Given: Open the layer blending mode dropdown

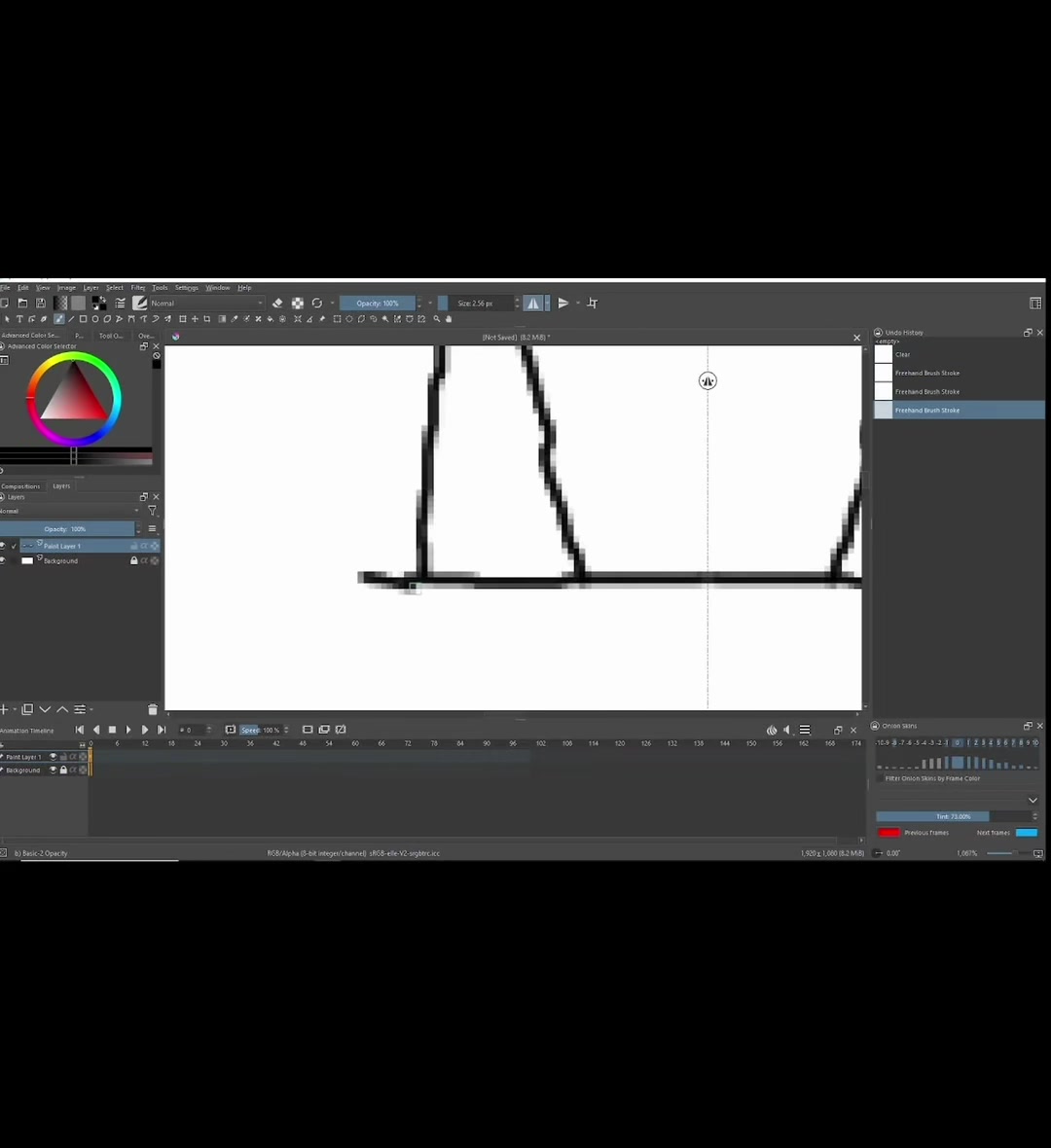Looking at the screenshot, I should coord(69,511).
